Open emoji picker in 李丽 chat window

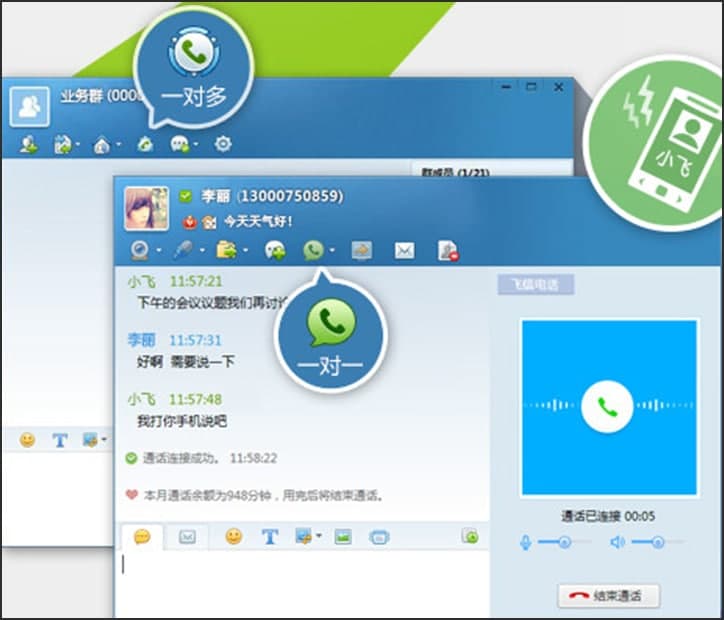point(234,536)
